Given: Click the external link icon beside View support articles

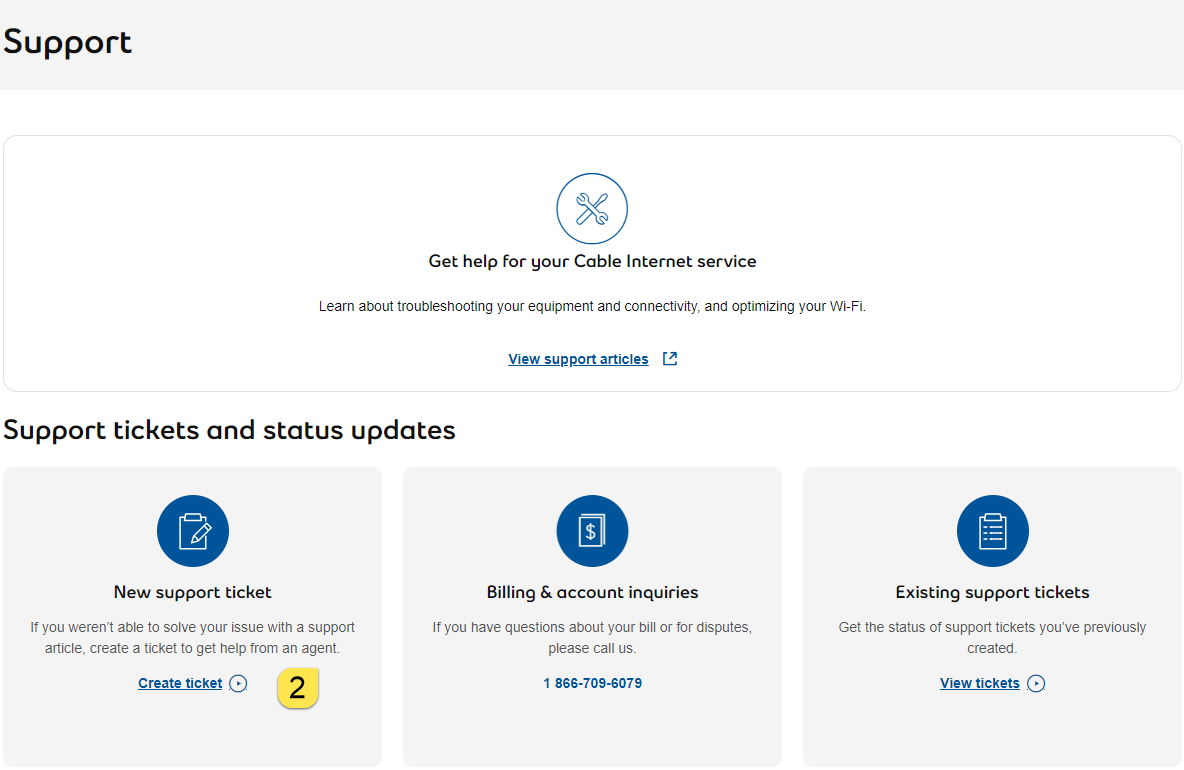Looking at the screenshot, I should [x=669, y=358].
